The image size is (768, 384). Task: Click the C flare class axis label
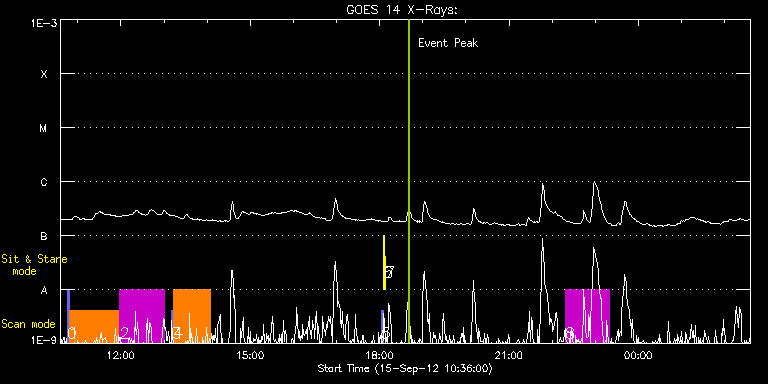(x=44, y=182)
